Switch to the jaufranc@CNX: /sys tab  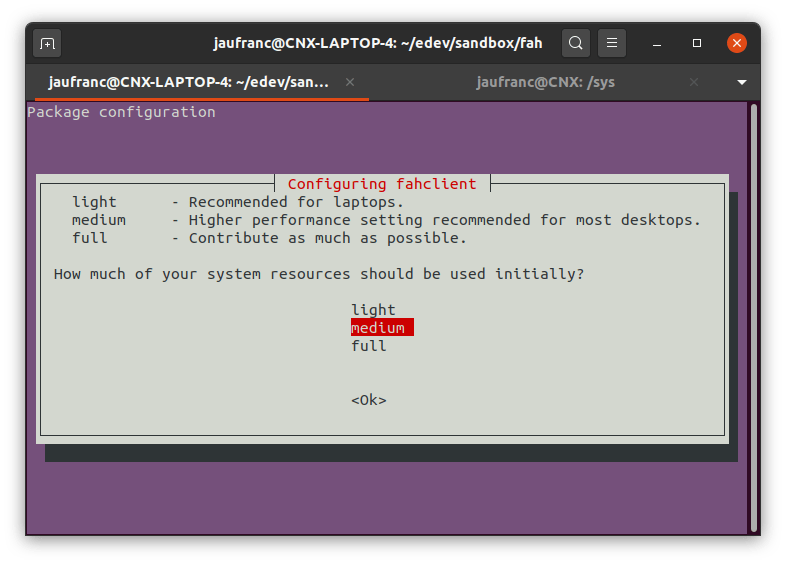pyautogui.click(x=545, y=82)
